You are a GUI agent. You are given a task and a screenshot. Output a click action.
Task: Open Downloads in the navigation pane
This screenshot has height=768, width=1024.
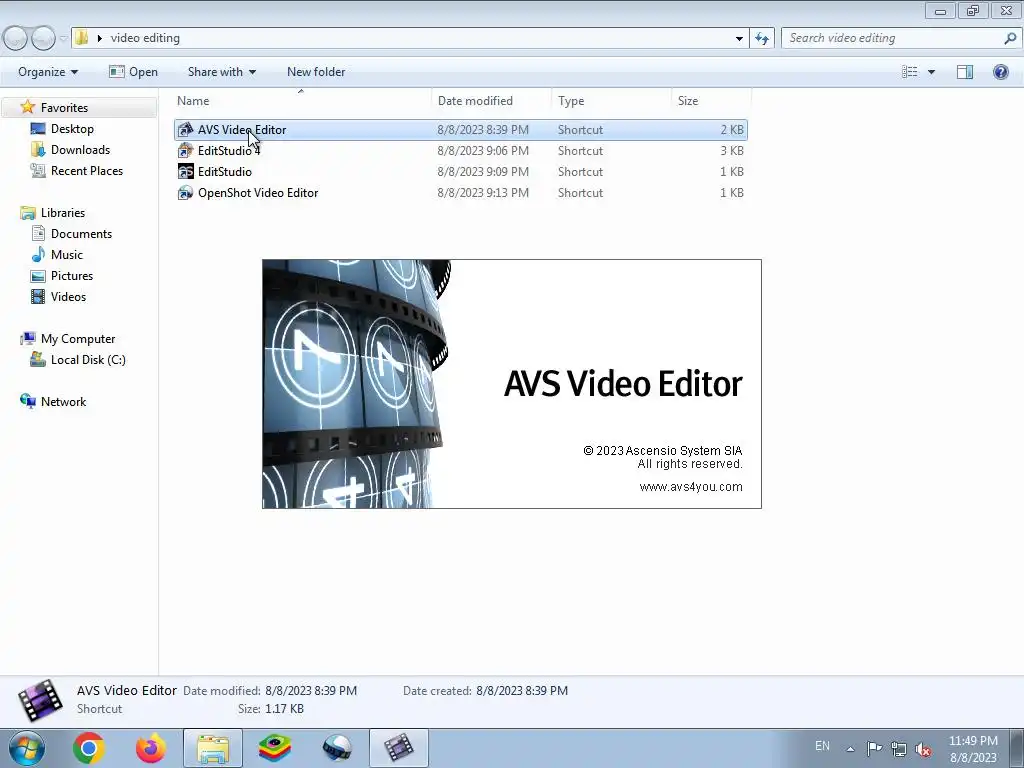pos(80,150)
